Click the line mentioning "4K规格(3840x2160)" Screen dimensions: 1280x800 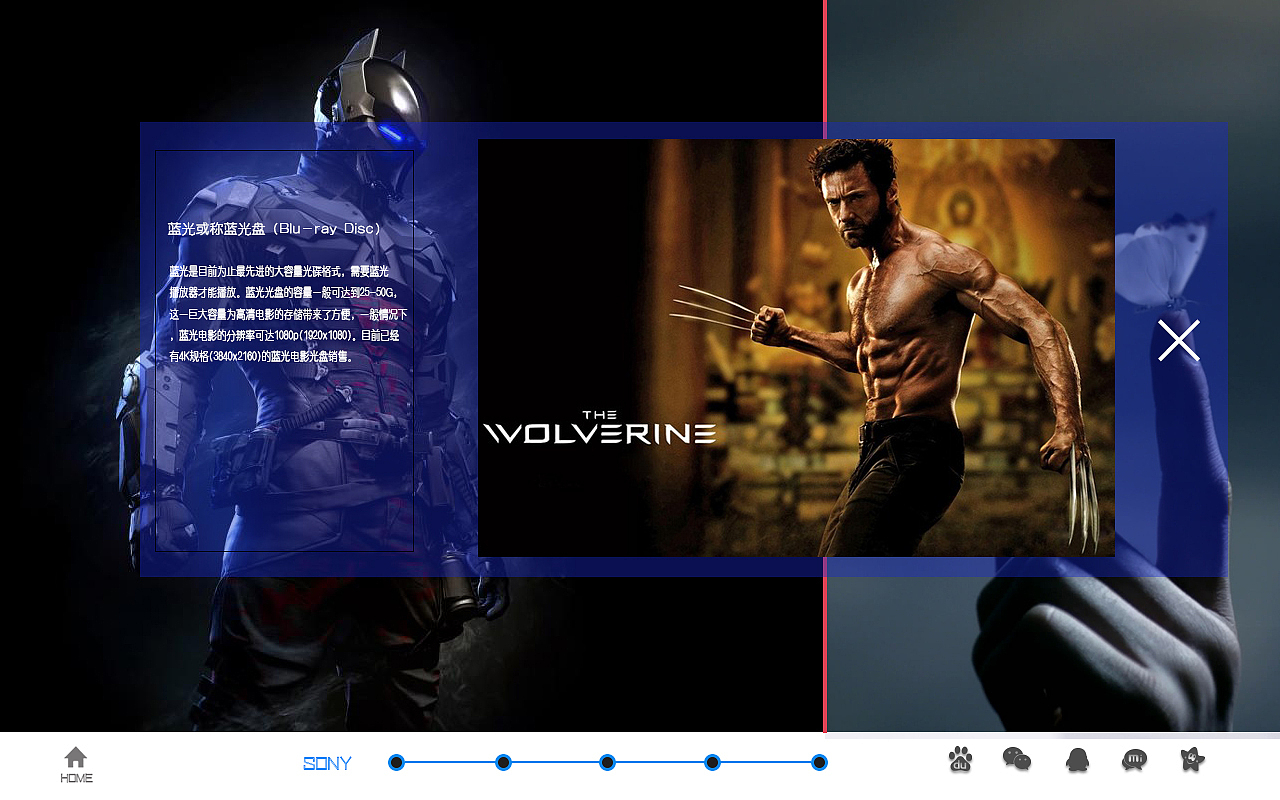point(261,356)
